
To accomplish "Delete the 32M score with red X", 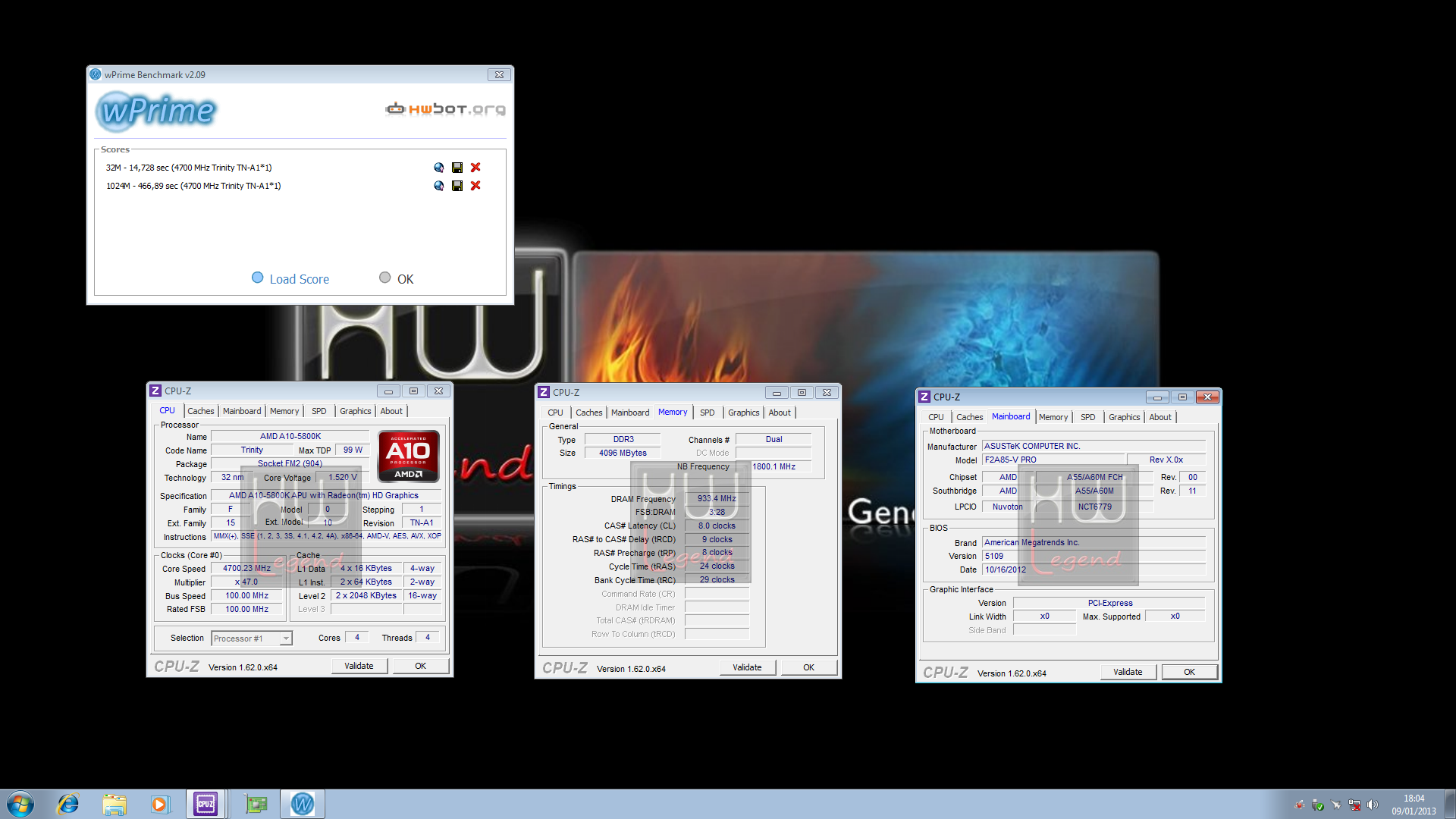I will click(475, 168).
